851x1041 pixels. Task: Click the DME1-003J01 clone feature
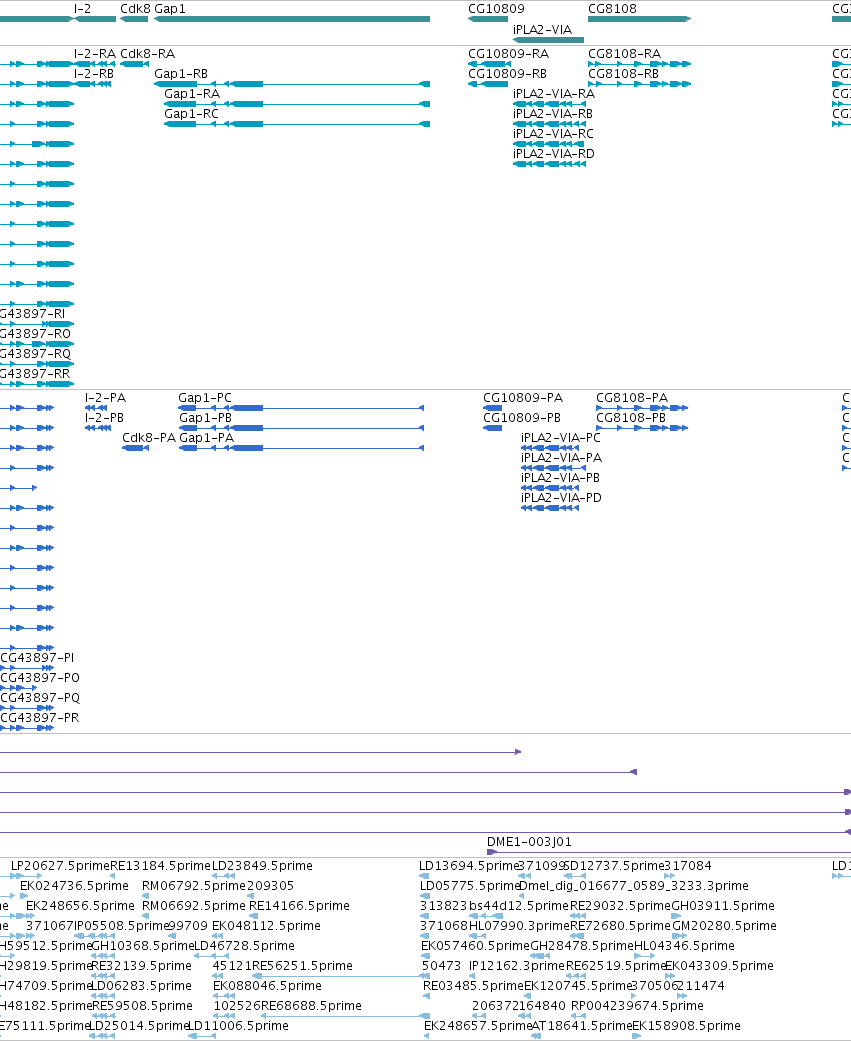(x=668, y=852)
